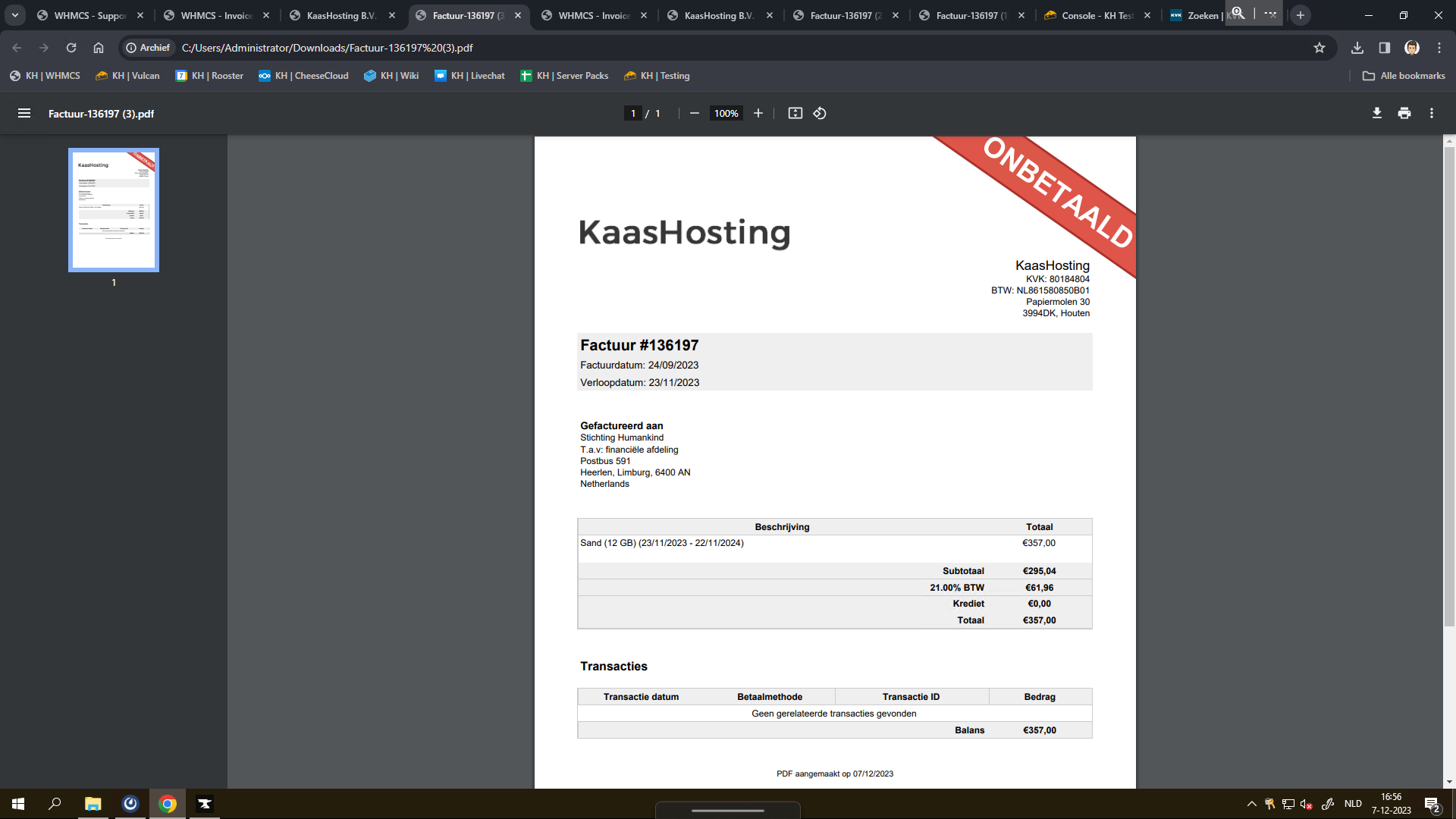Screen dimensions: 1456x819
Task: Click the zoom in plus icon
Action: coord(758,113)
